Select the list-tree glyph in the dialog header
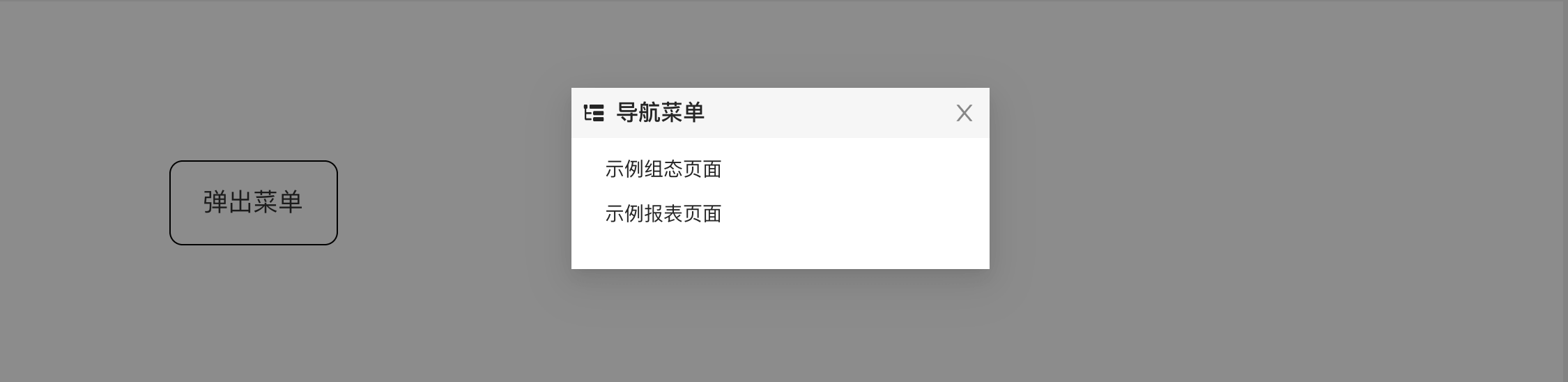 594,113
